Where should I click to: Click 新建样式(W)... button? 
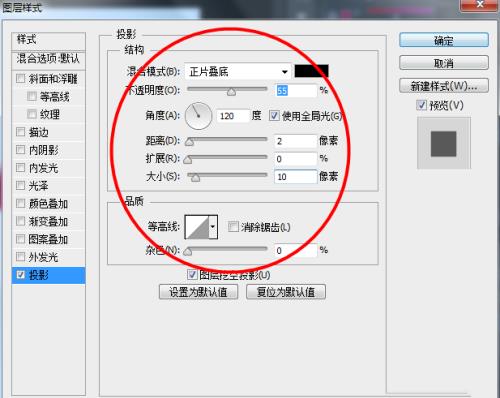[444, 86]
